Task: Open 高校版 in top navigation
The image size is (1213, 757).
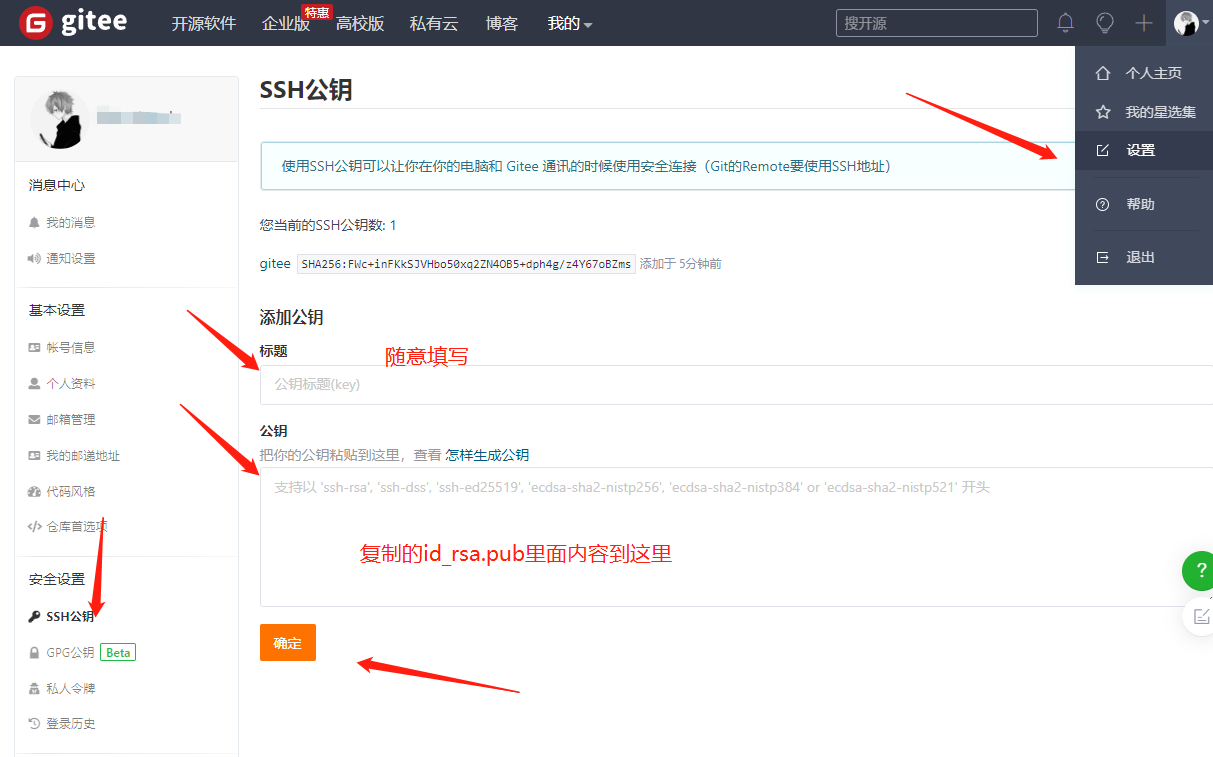Action: pyautogui.click(x=360, y=23)
